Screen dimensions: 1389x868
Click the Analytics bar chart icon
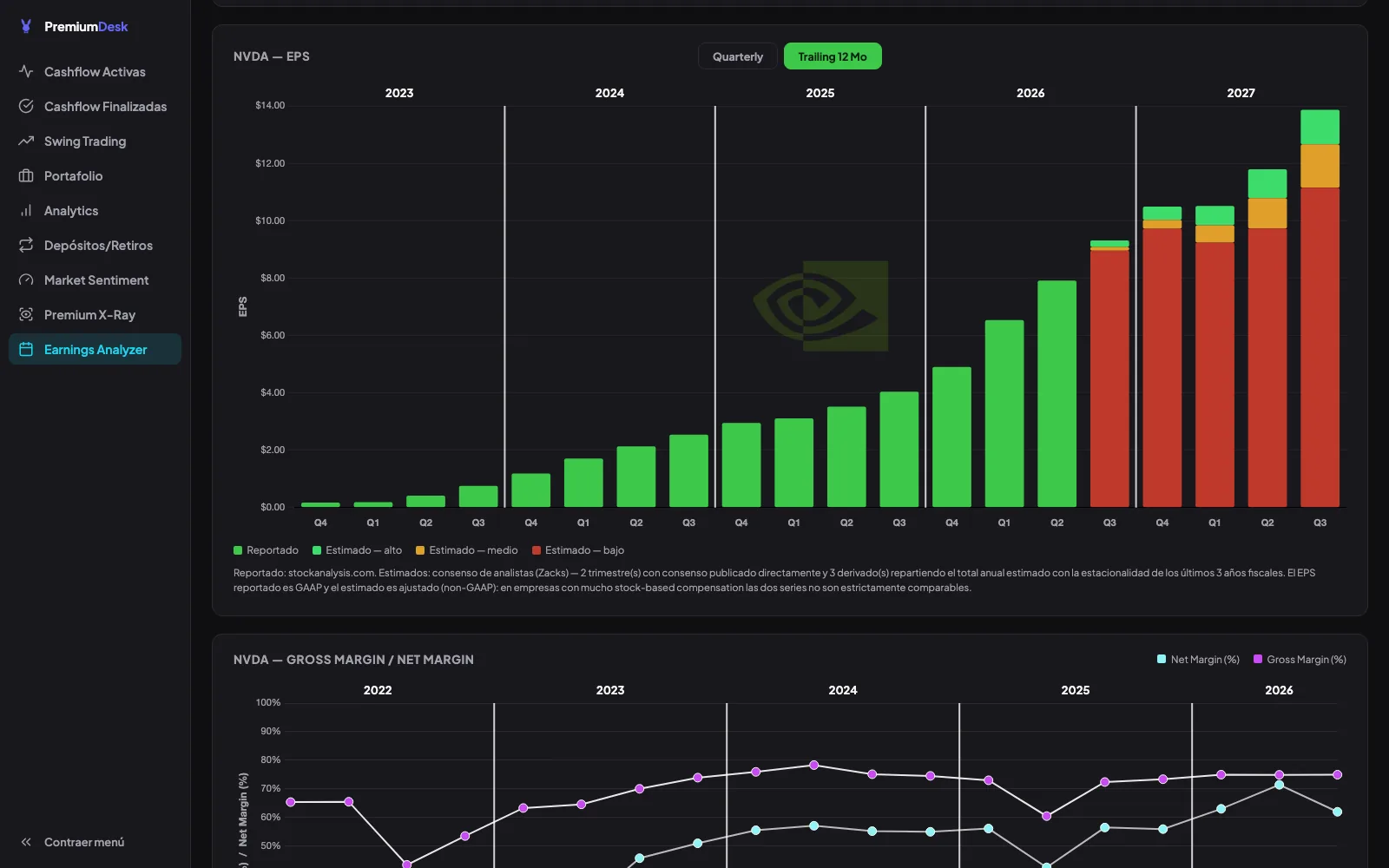coord(26,210)
